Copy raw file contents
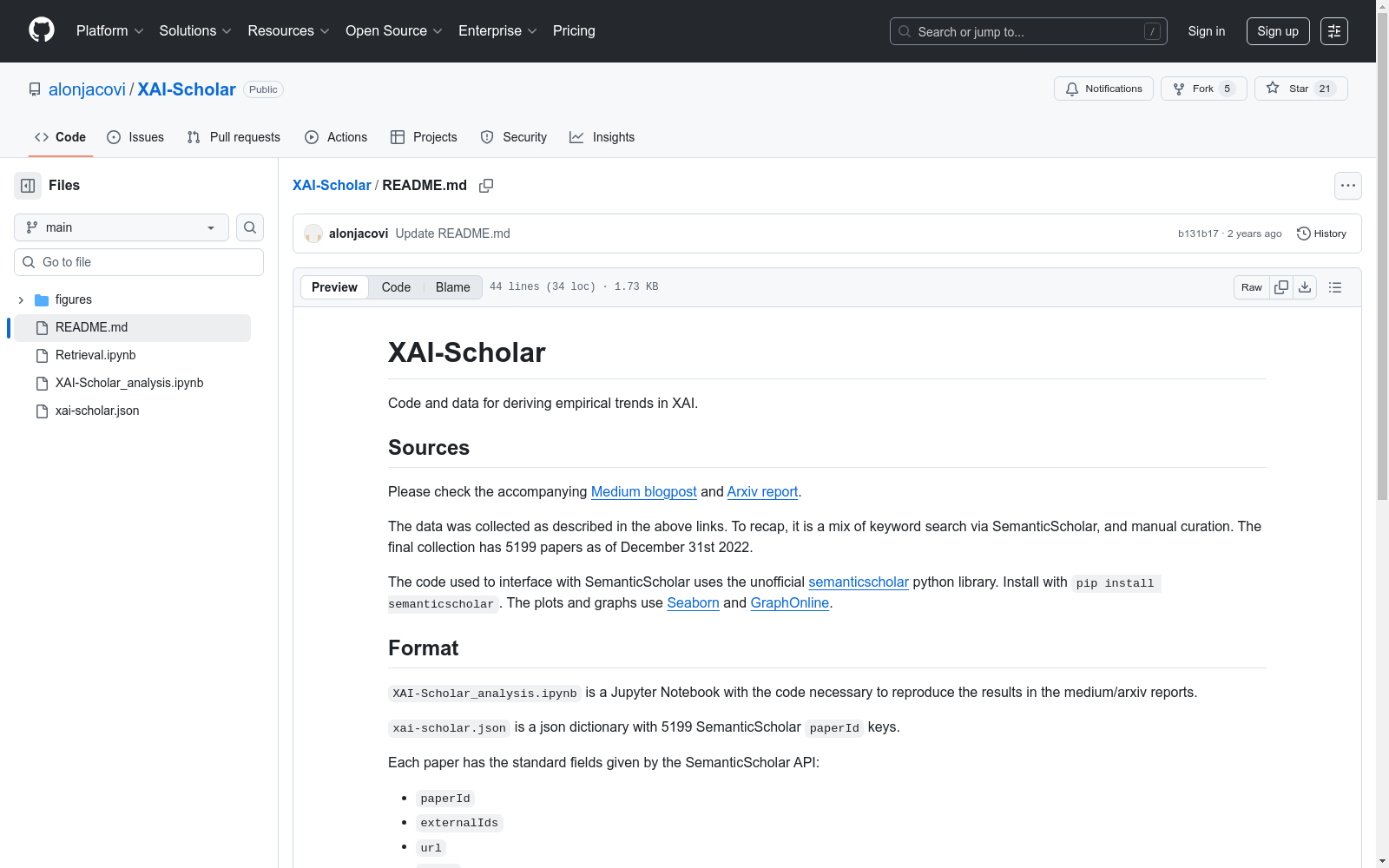 coord(1281,287)
